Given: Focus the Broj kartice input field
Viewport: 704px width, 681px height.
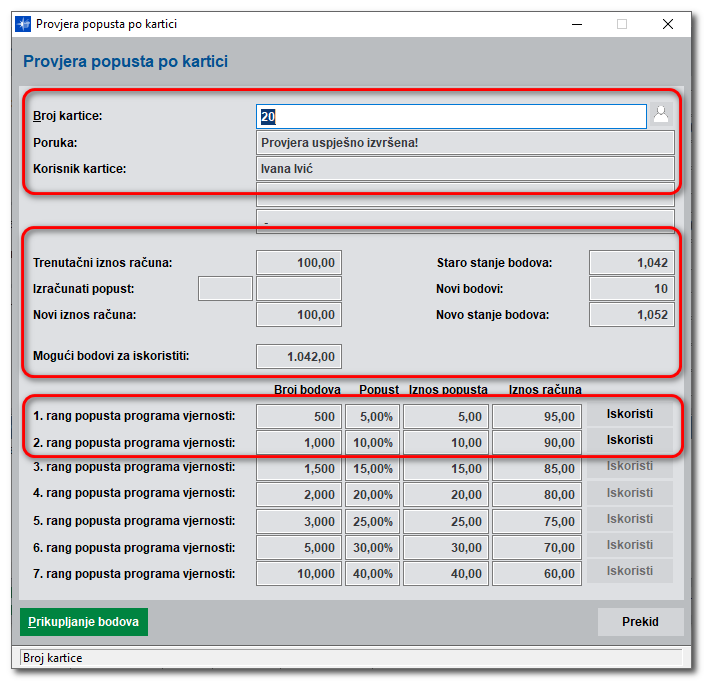Looking at the screenshot, I should coord(451,117).
